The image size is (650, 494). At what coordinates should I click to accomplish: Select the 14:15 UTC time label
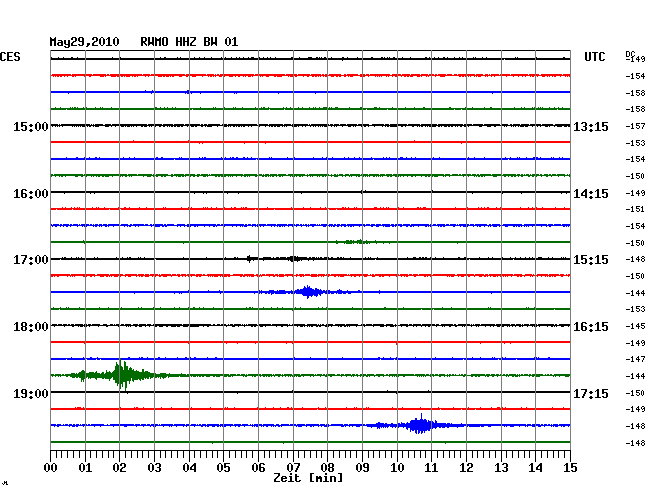click(591, 194)
